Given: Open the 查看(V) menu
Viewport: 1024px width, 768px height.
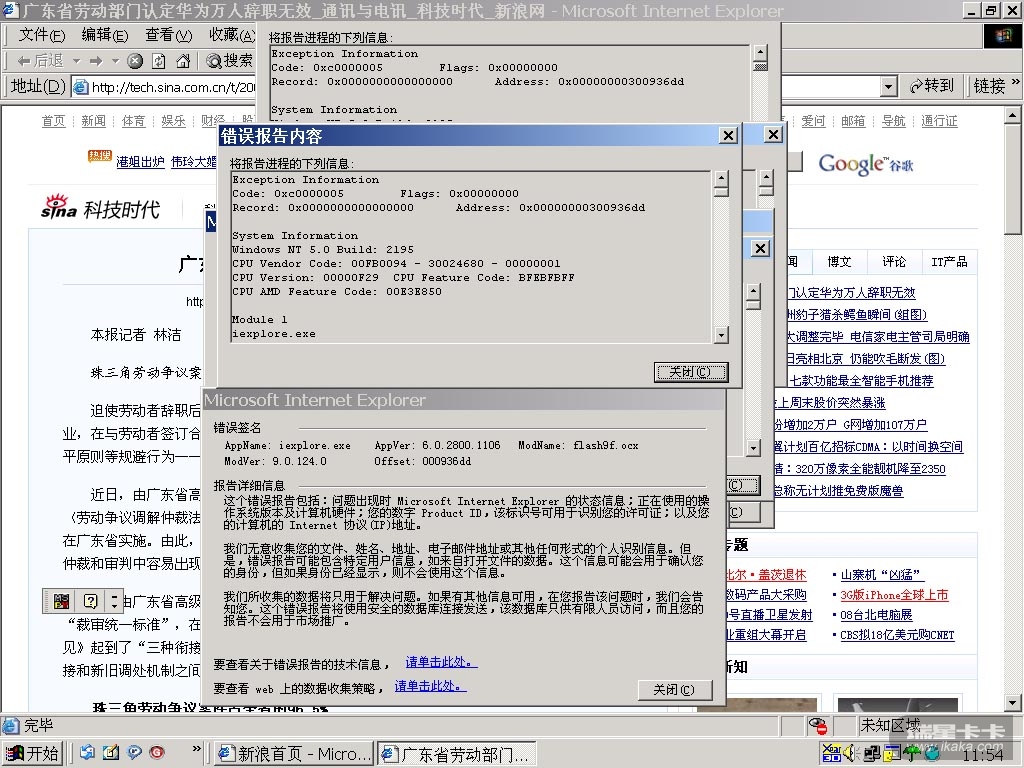Looking at the screenshot, I should point(168,35).
